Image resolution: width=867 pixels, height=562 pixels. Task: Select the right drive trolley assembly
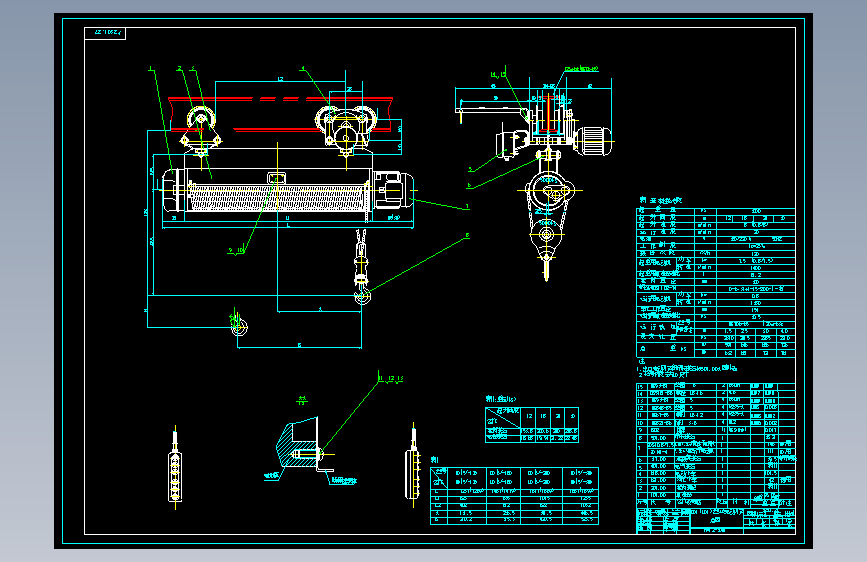click(x=346, y=129)
